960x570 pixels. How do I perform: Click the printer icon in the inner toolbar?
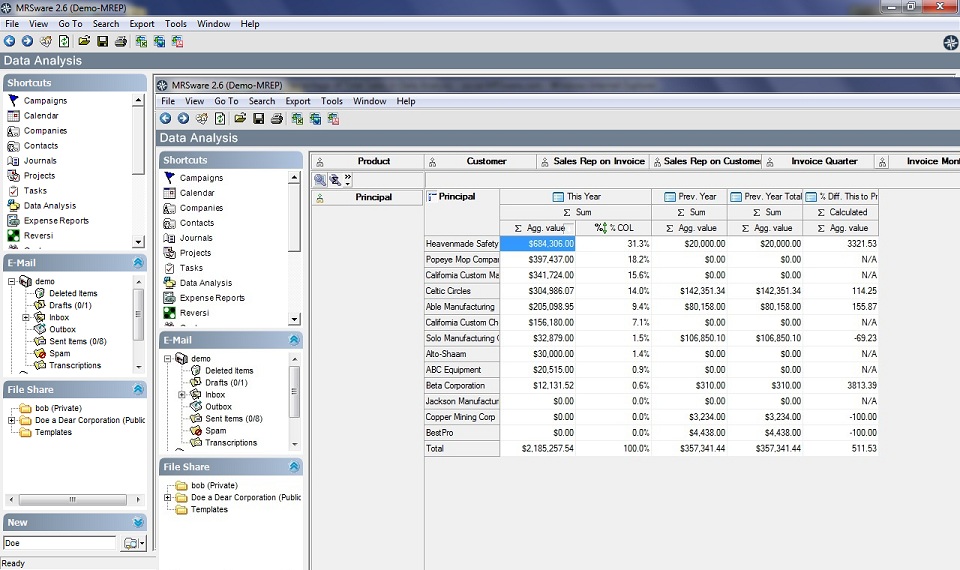click(277, 118)
